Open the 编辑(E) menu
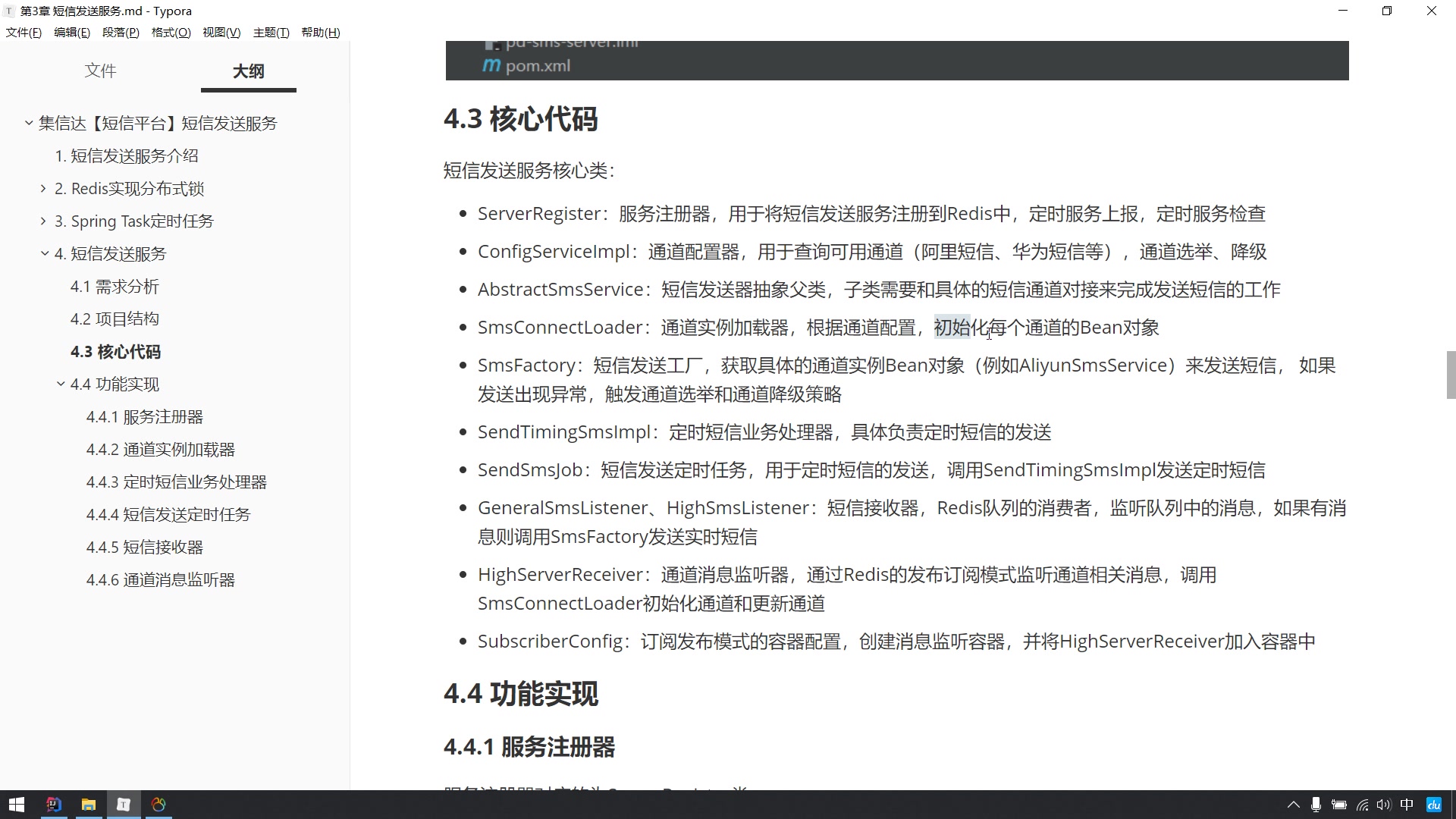 click(72, 33)
